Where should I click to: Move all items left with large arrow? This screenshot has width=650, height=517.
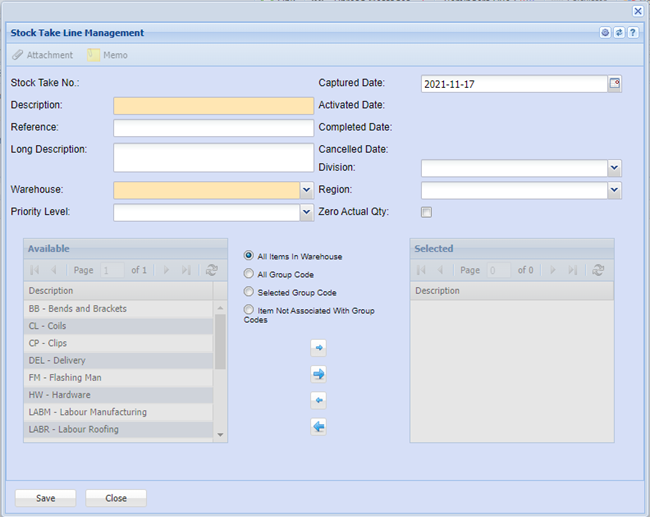(319, 426)
